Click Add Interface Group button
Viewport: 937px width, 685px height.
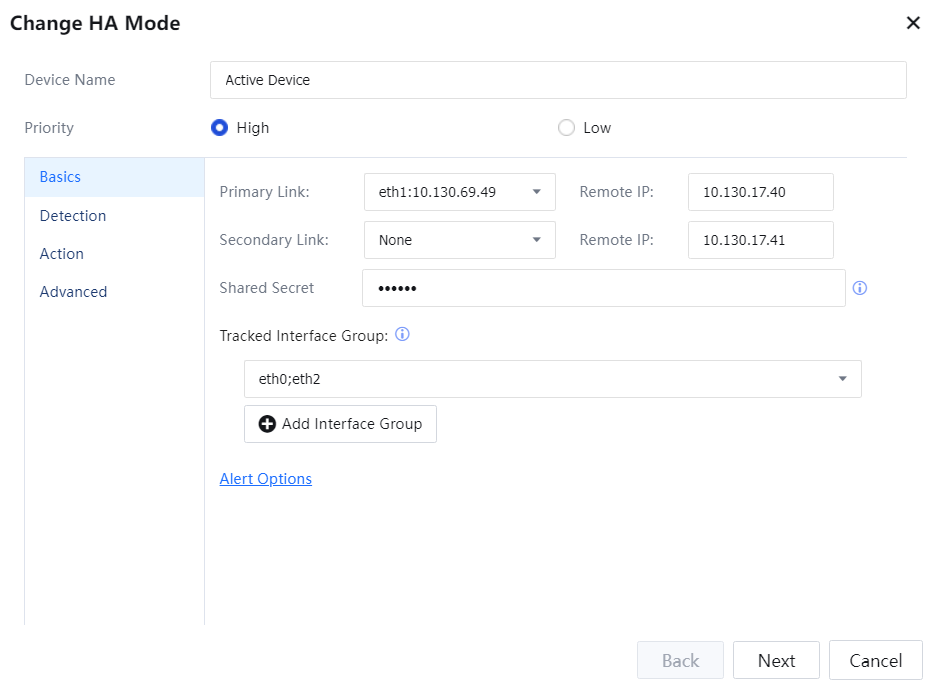tap(340, 424)
